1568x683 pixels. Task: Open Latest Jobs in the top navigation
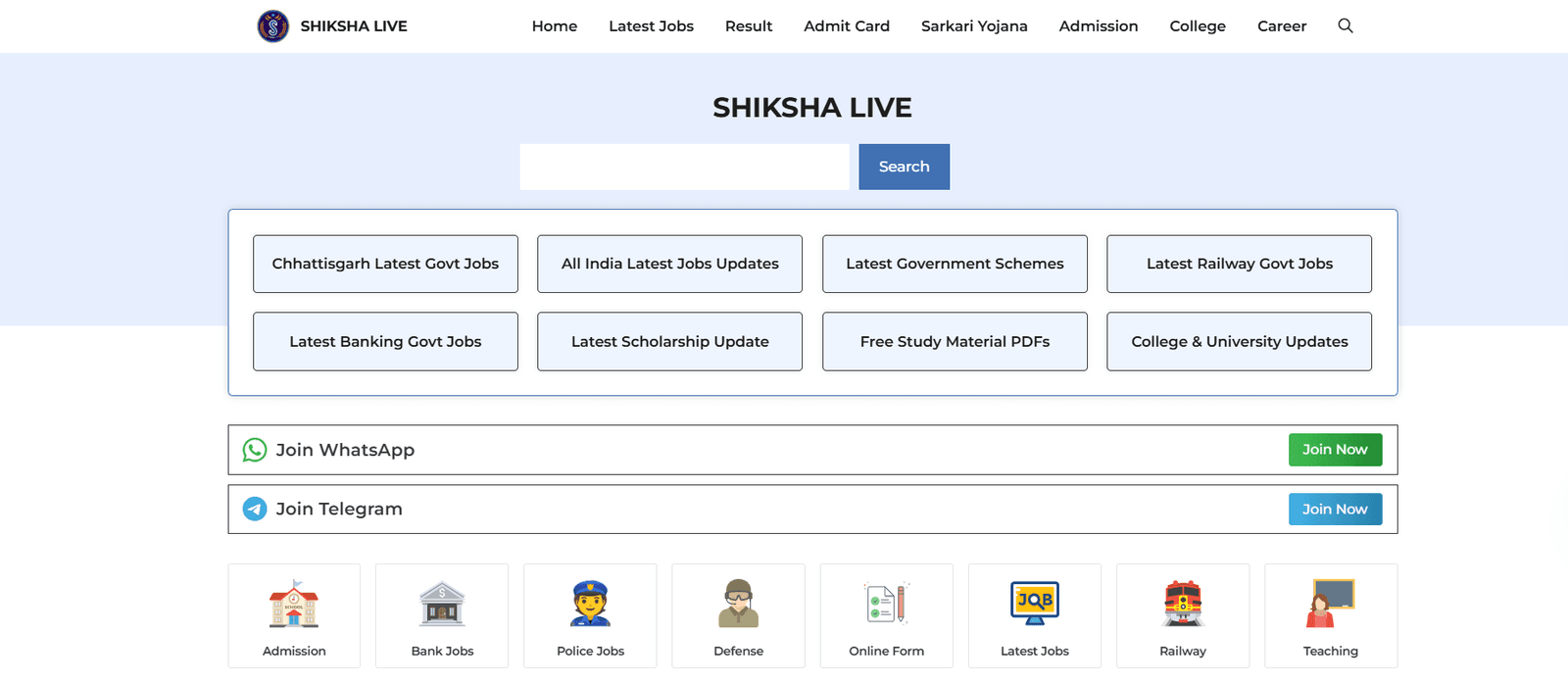651,26
